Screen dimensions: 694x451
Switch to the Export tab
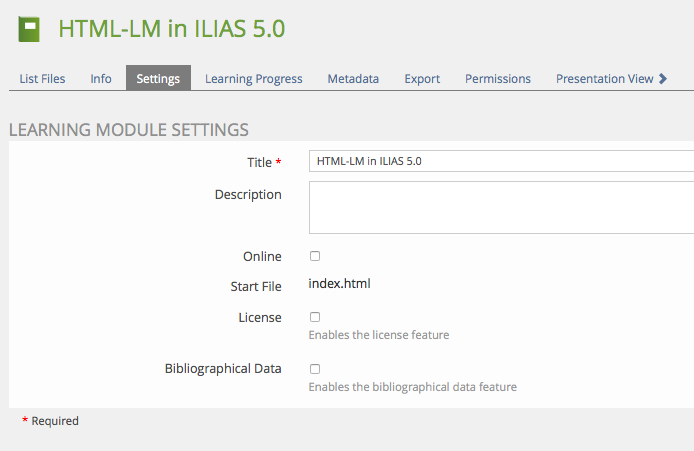(422, 79)
